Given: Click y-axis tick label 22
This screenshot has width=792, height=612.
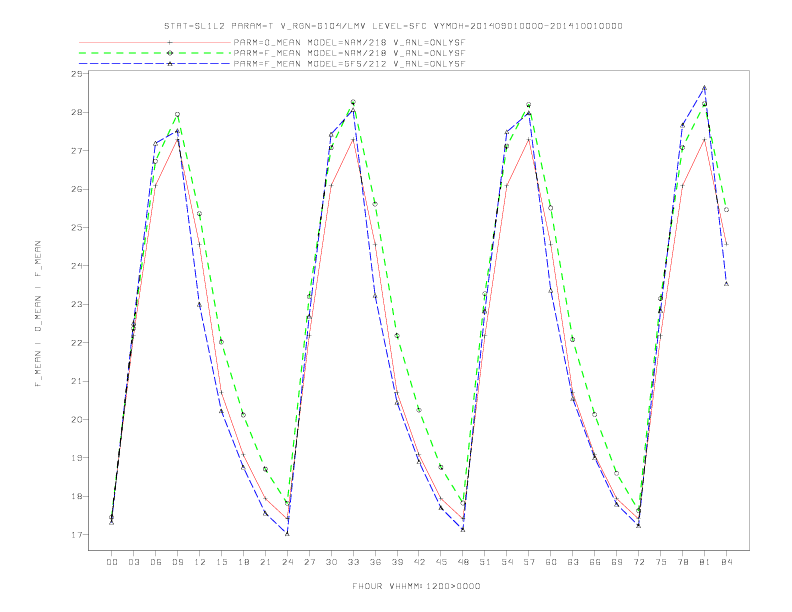Looking at the screenshot, I should pos(77,343).
